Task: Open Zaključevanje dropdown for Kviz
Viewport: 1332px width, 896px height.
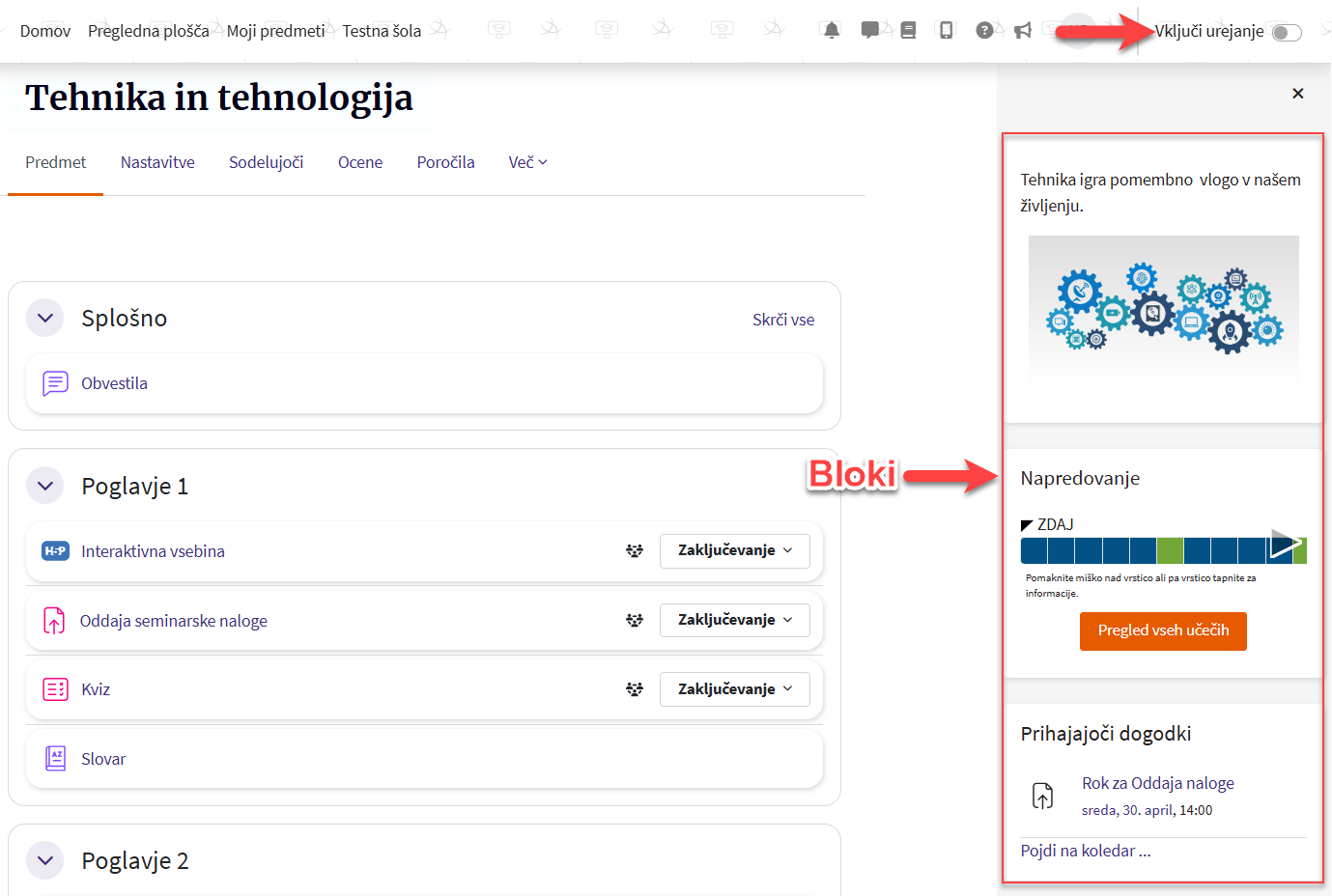Action: tap(734, 689)
